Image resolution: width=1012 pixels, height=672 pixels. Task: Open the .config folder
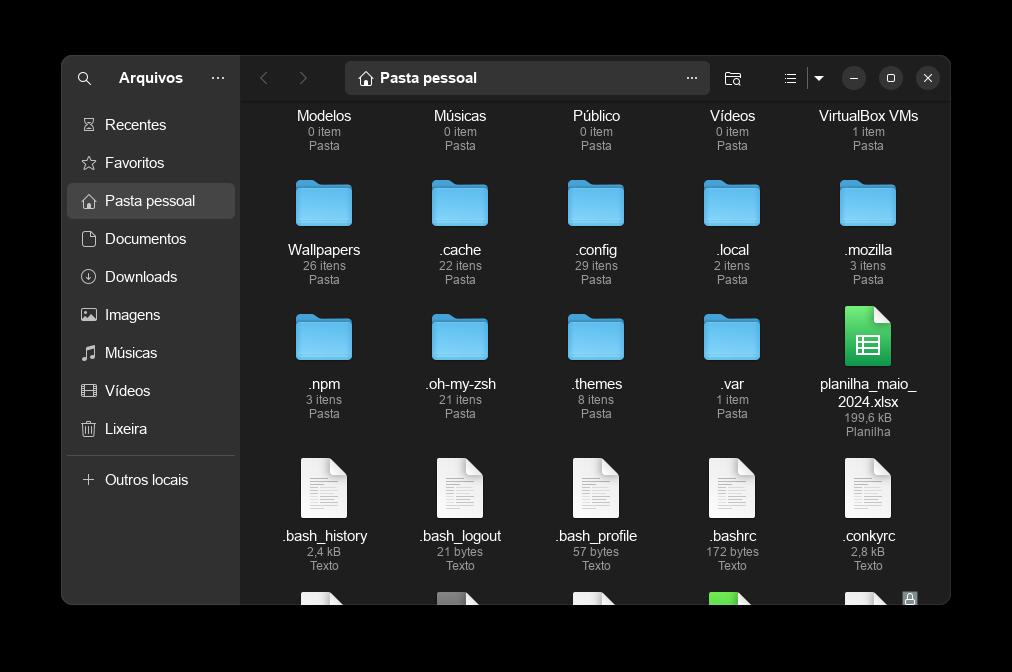click(596, 204)
